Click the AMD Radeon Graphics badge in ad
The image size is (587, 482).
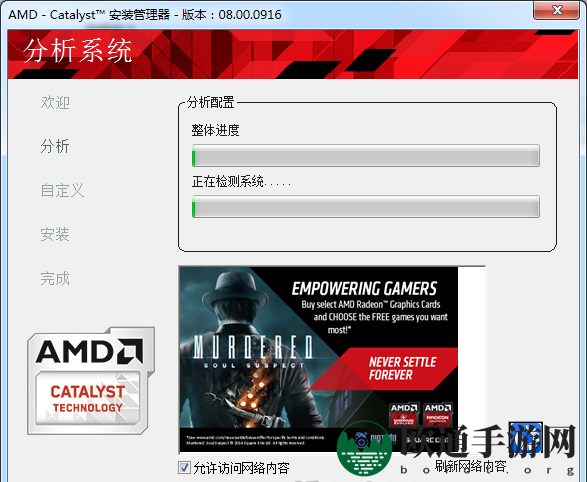(437, 415)
